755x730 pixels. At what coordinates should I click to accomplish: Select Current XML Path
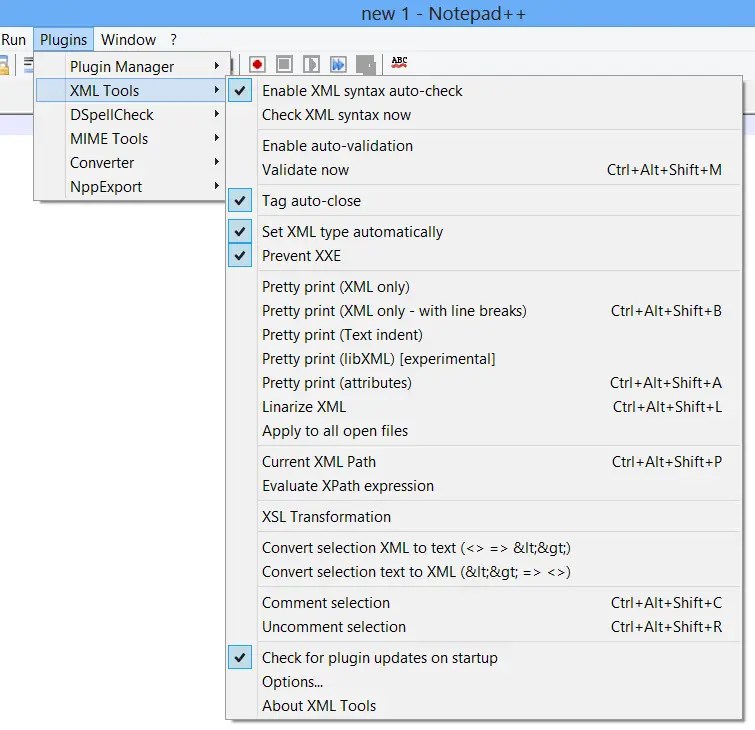484,462
